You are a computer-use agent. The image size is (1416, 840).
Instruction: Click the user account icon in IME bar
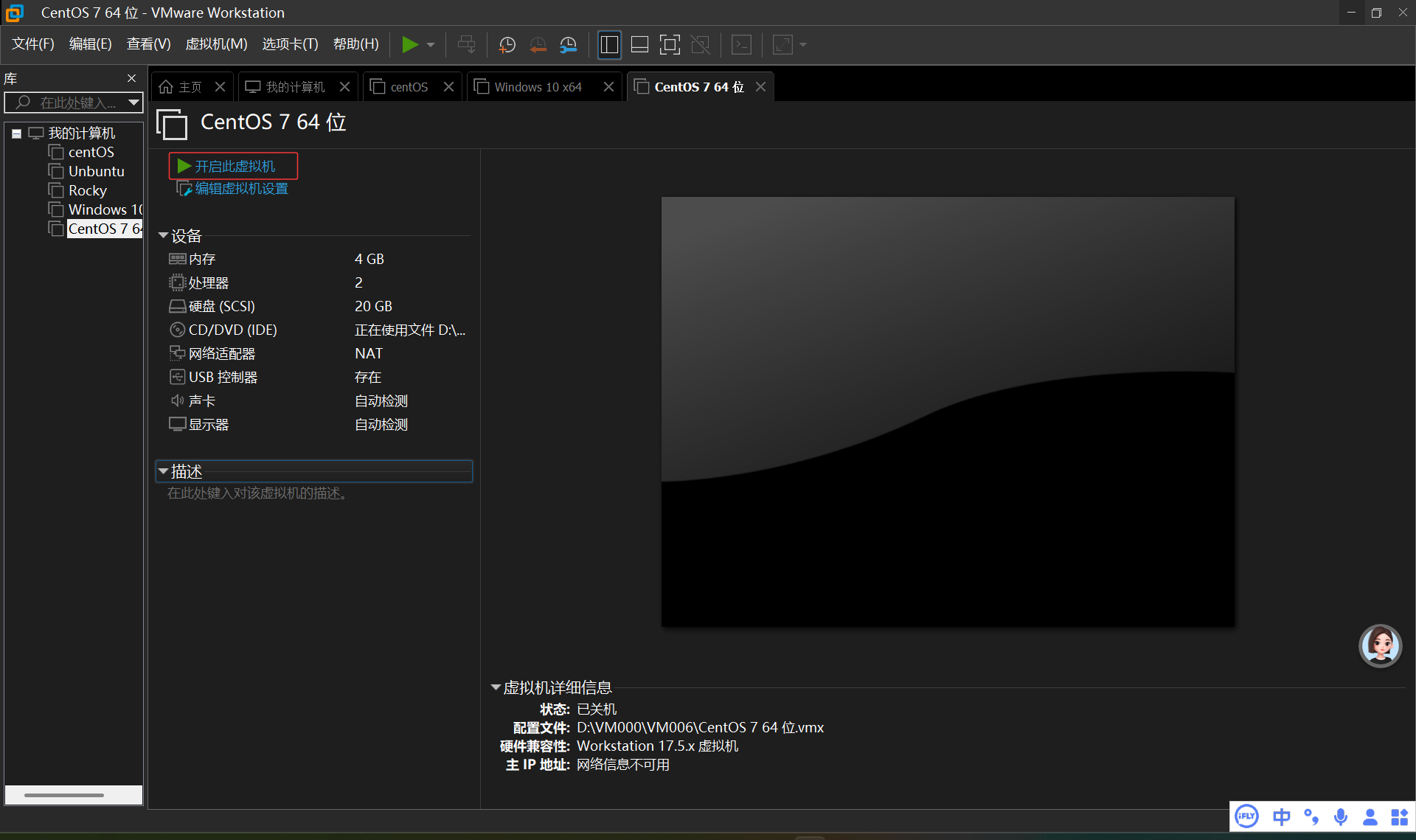(x=1370, y=816)
